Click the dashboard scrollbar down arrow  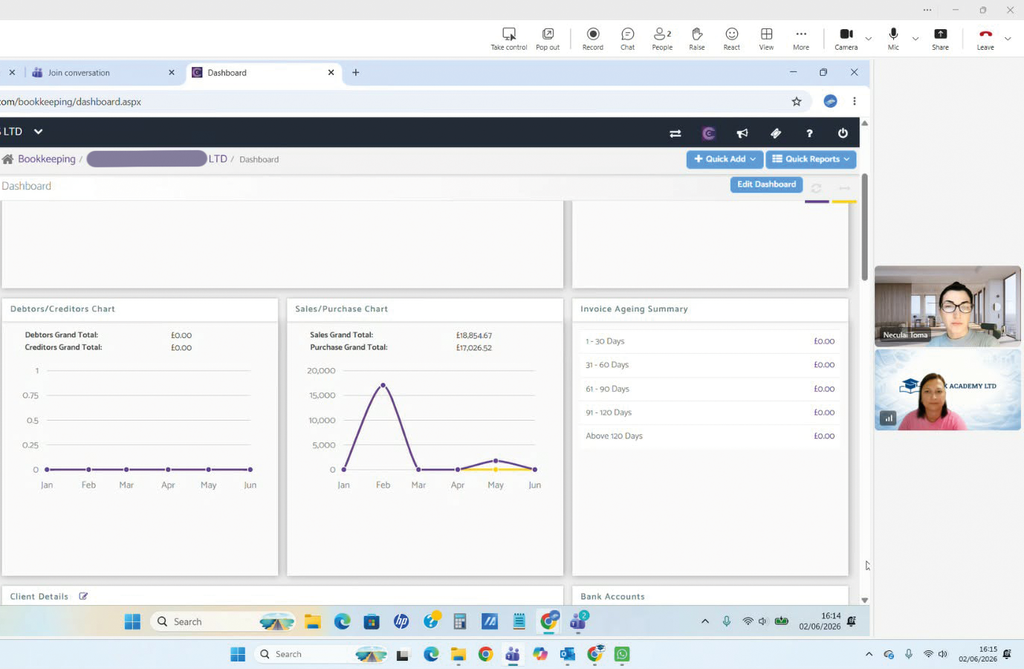(865, 600)
